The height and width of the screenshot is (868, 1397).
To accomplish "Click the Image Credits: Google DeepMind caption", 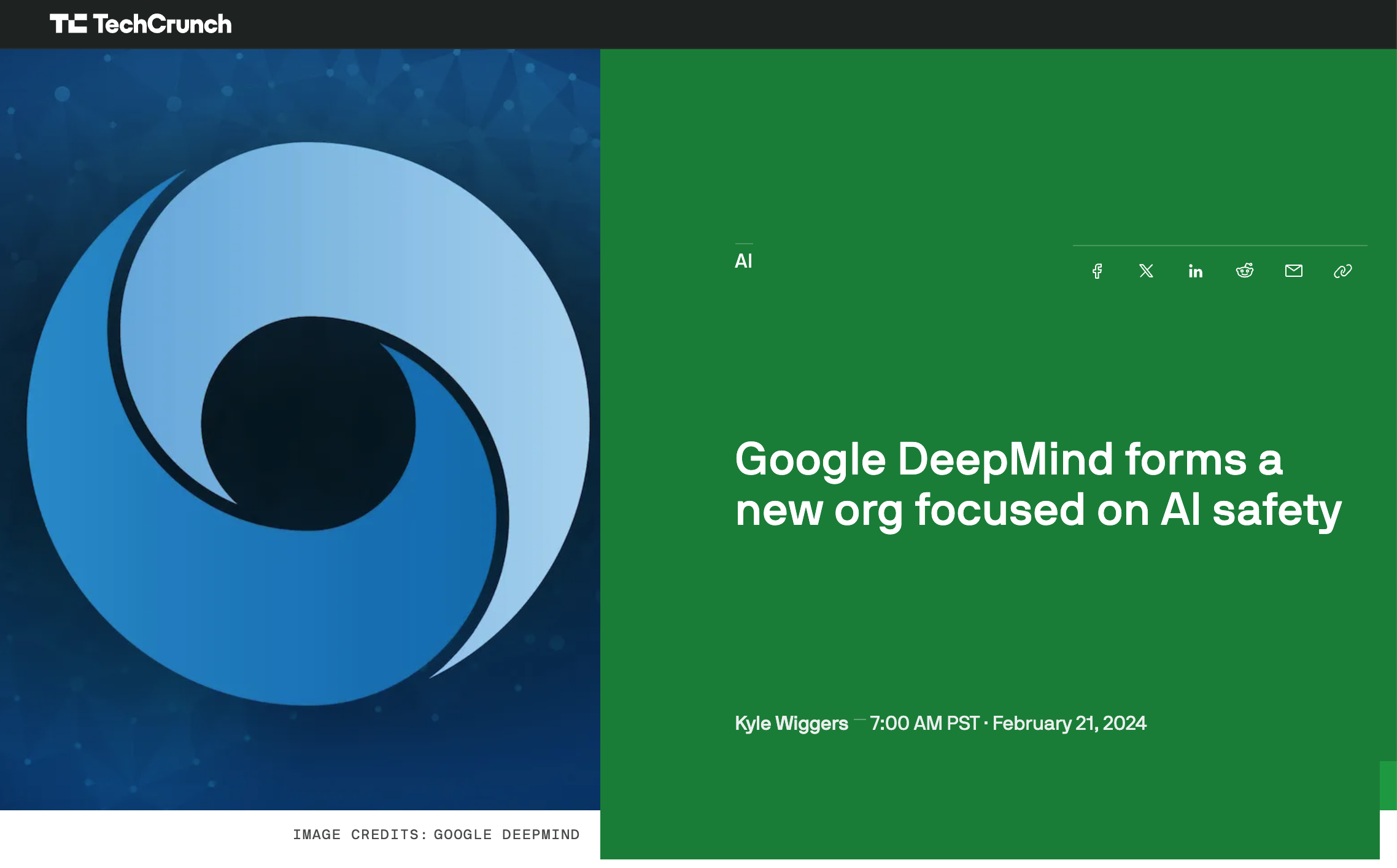I will click(436, 835).
